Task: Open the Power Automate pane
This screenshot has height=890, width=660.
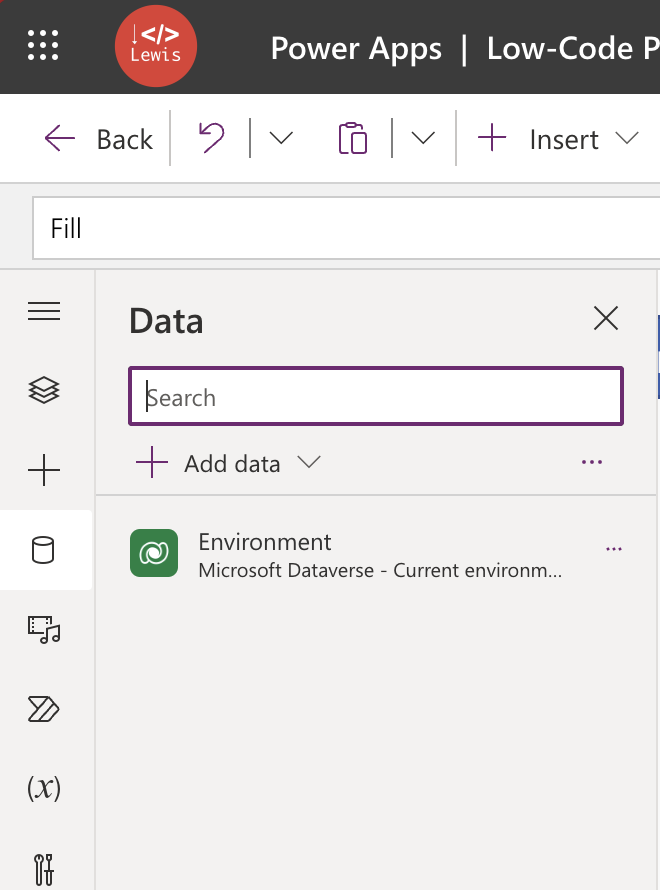Action: pos(44,709)
